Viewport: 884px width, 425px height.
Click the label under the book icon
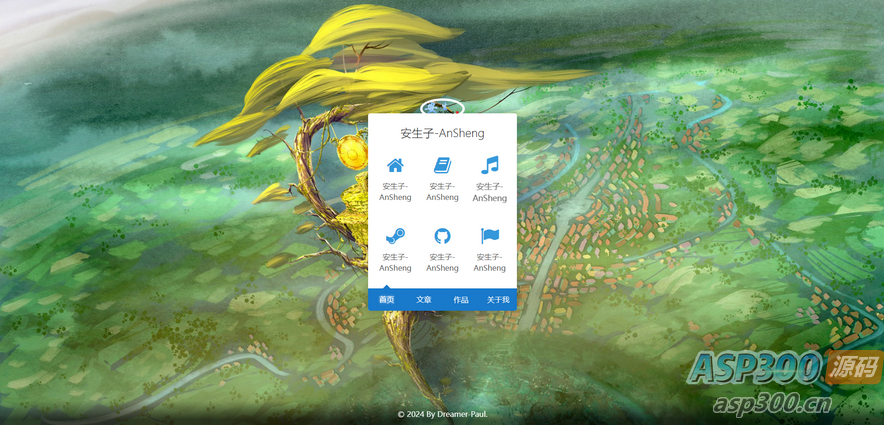[443, 192]
